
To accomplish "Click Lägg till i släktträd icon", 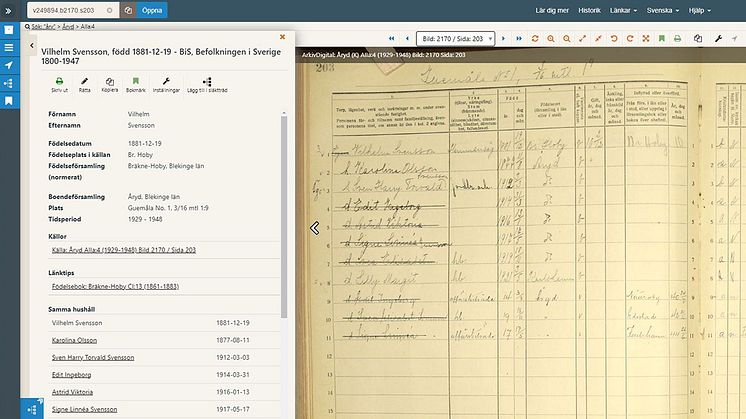I will pyautogui.click(x=207, y=81).
